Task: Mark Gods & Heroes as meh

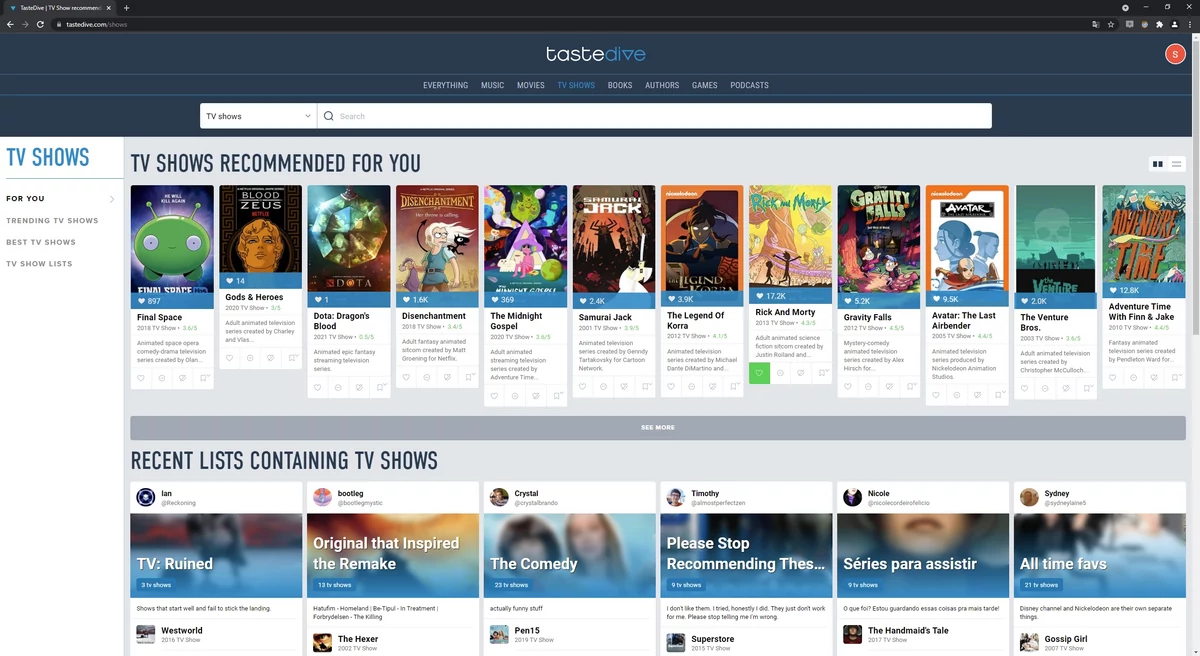Action: coord(250,358)
